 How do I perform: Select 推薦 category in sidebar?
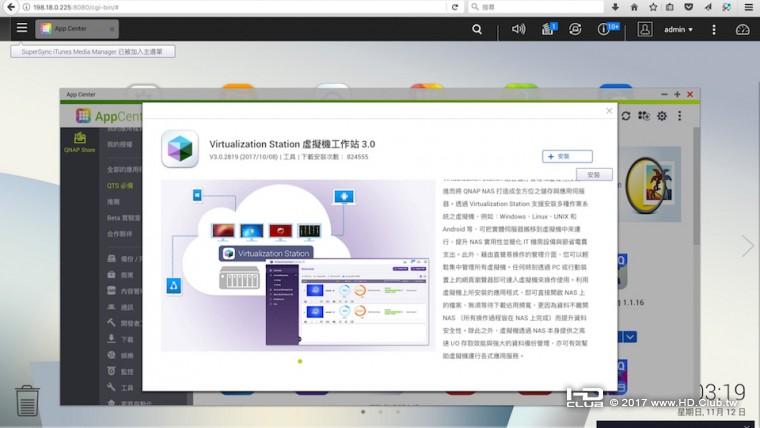113,202
